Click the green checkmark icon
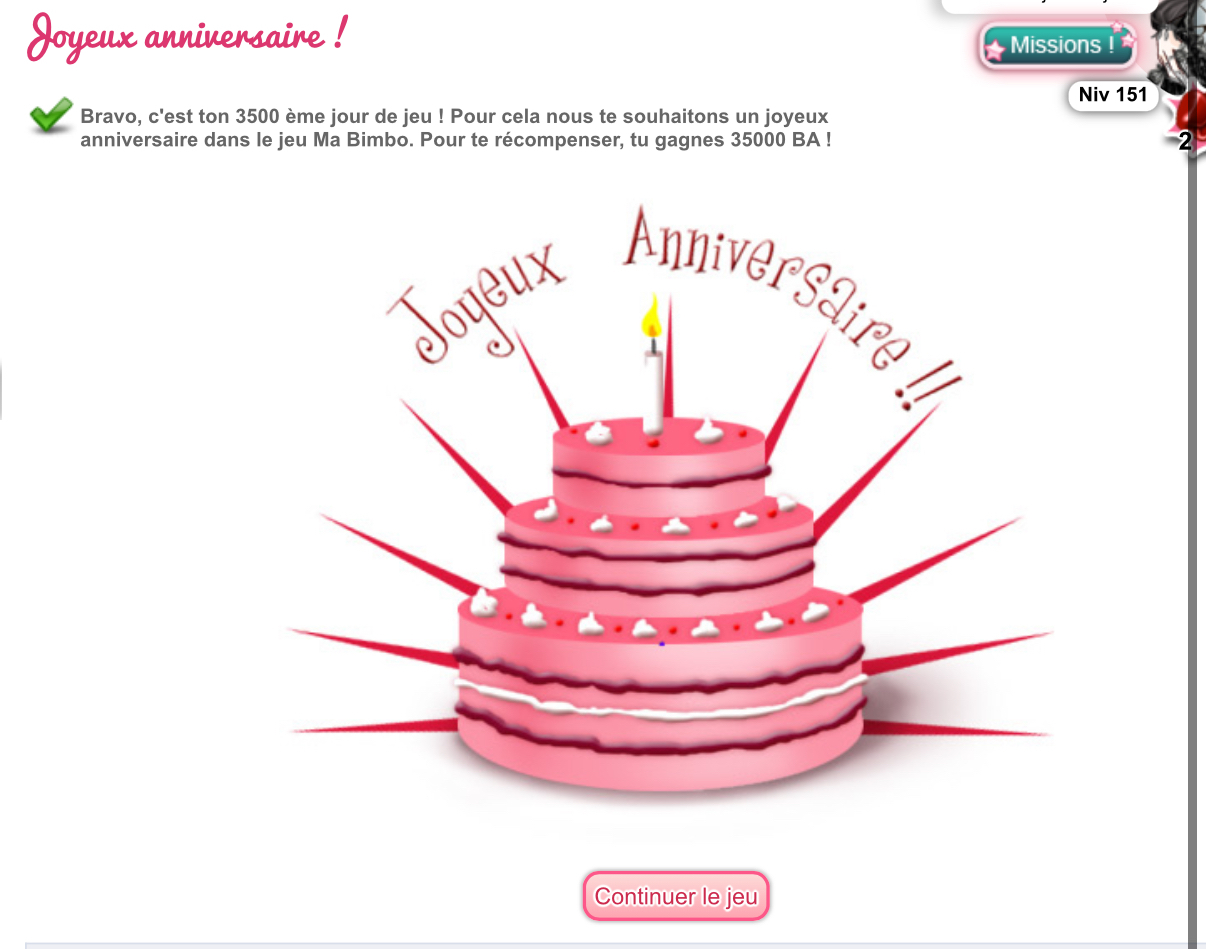 [50, 115]
